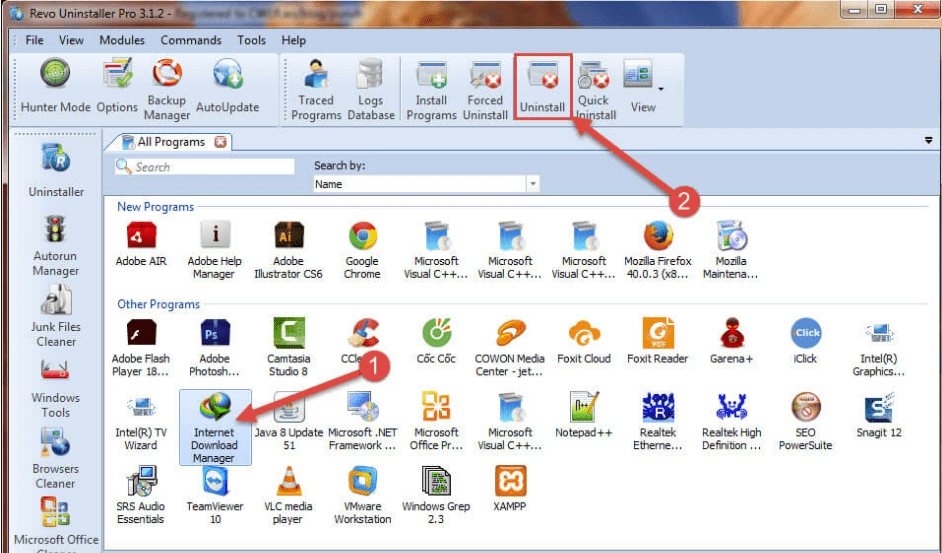Screen dimensions: 942x553
Task: Select XAMPP program
Action: click(x=510, y=489)
